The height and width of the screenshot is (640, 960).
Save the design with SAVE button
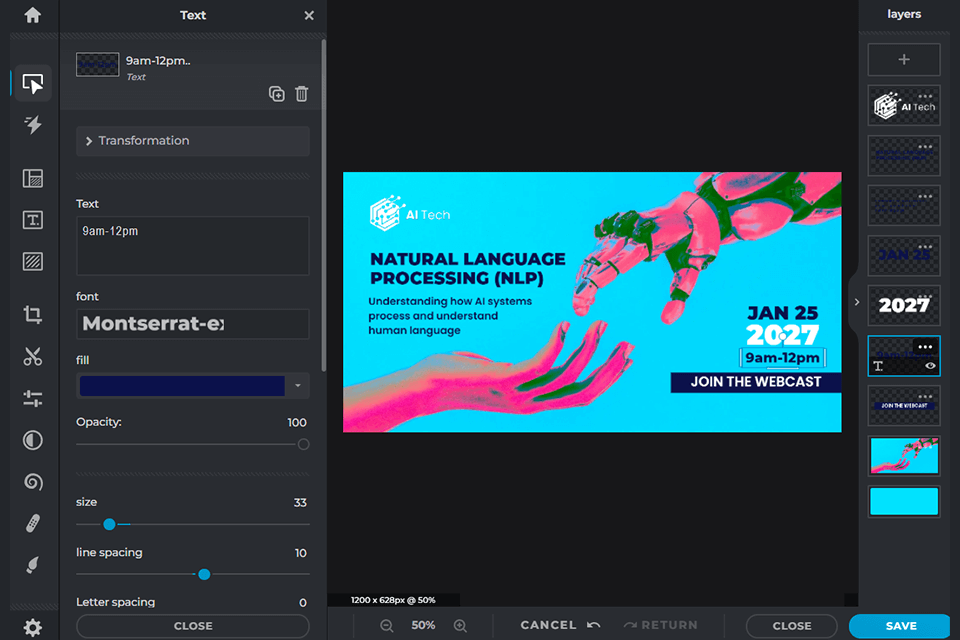[x=901, y=626]
